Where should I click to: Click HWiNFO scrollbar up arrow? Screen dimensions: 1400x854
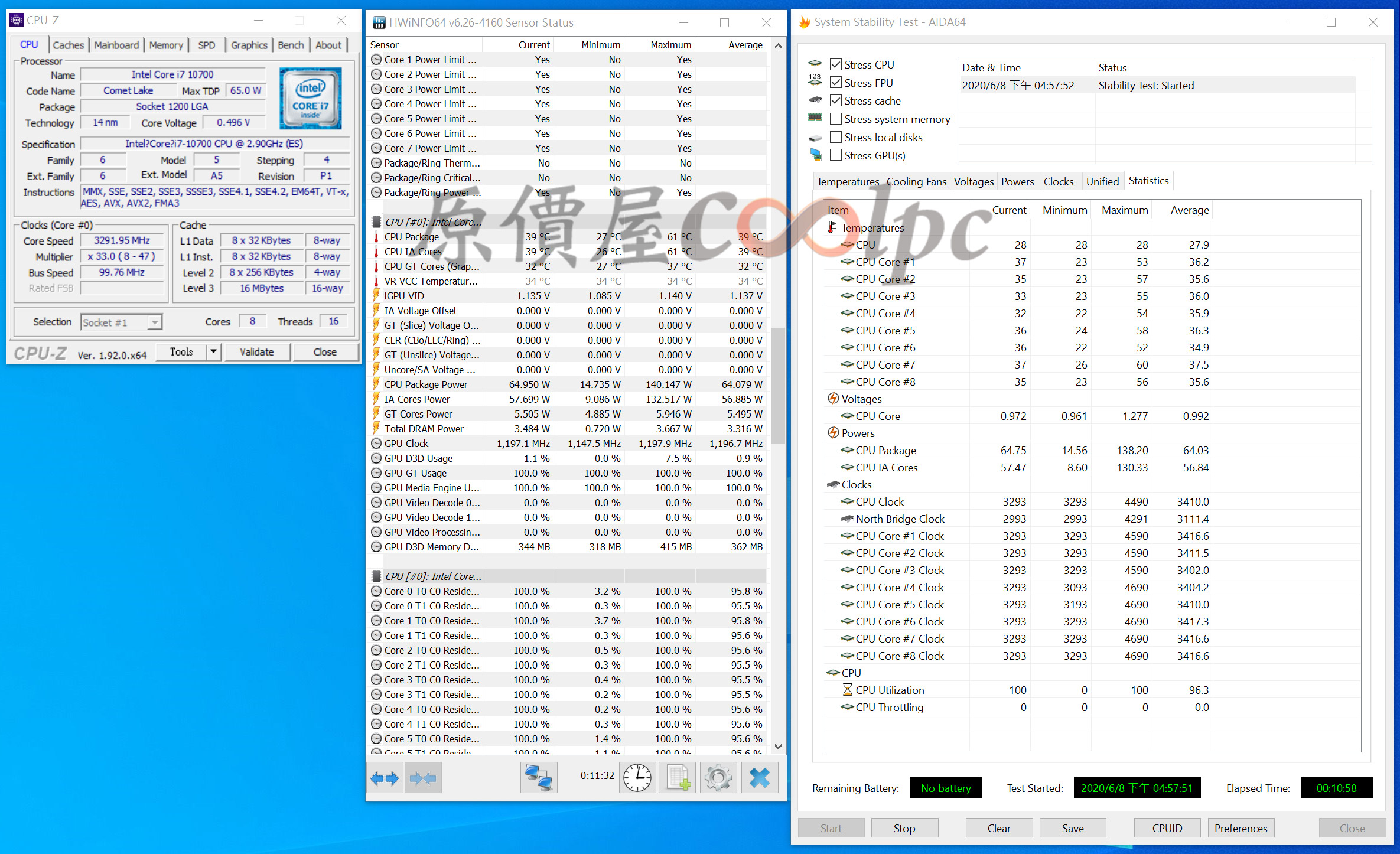(x=779, y=45)
